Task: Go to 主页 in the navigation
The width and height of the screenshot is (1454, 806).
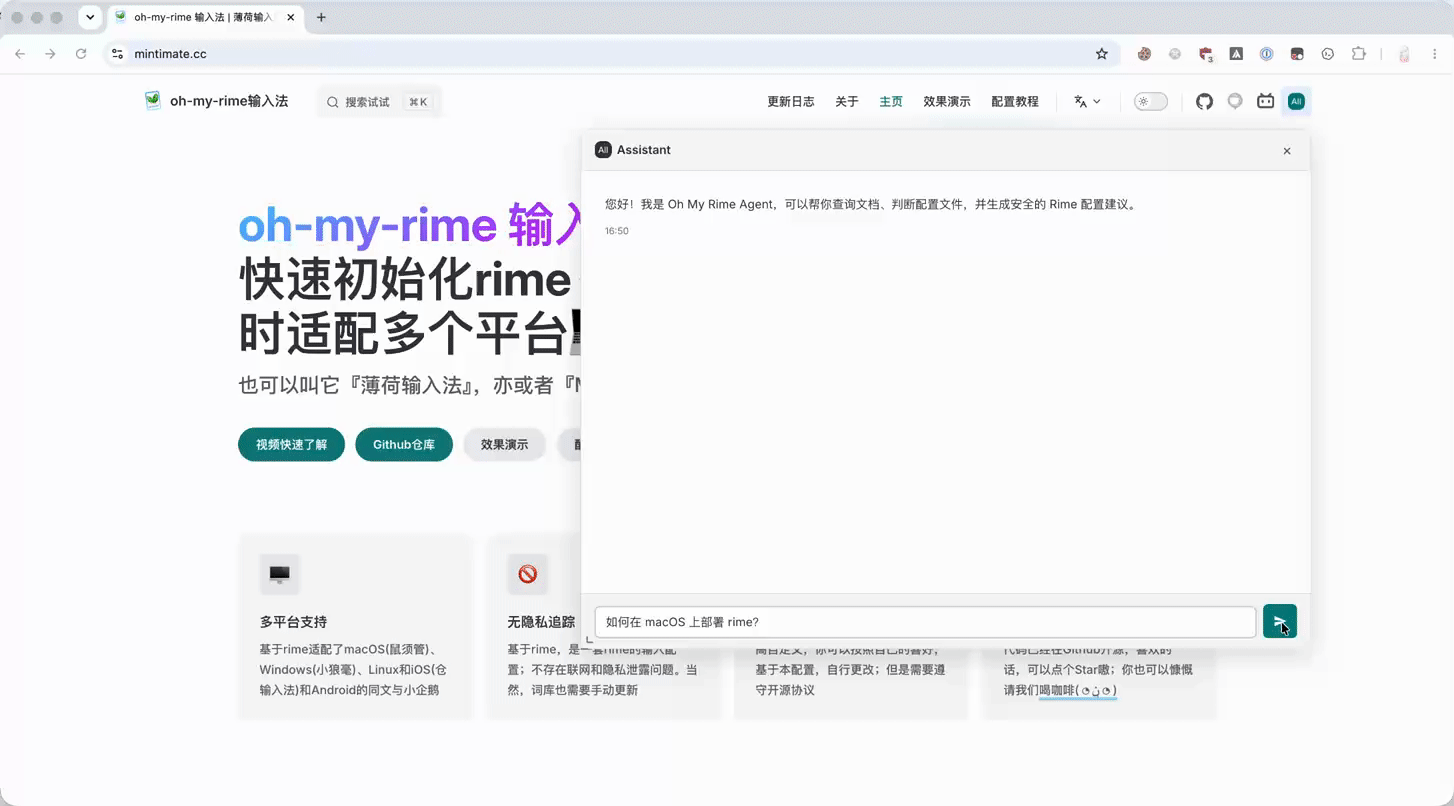Action: 891,101
